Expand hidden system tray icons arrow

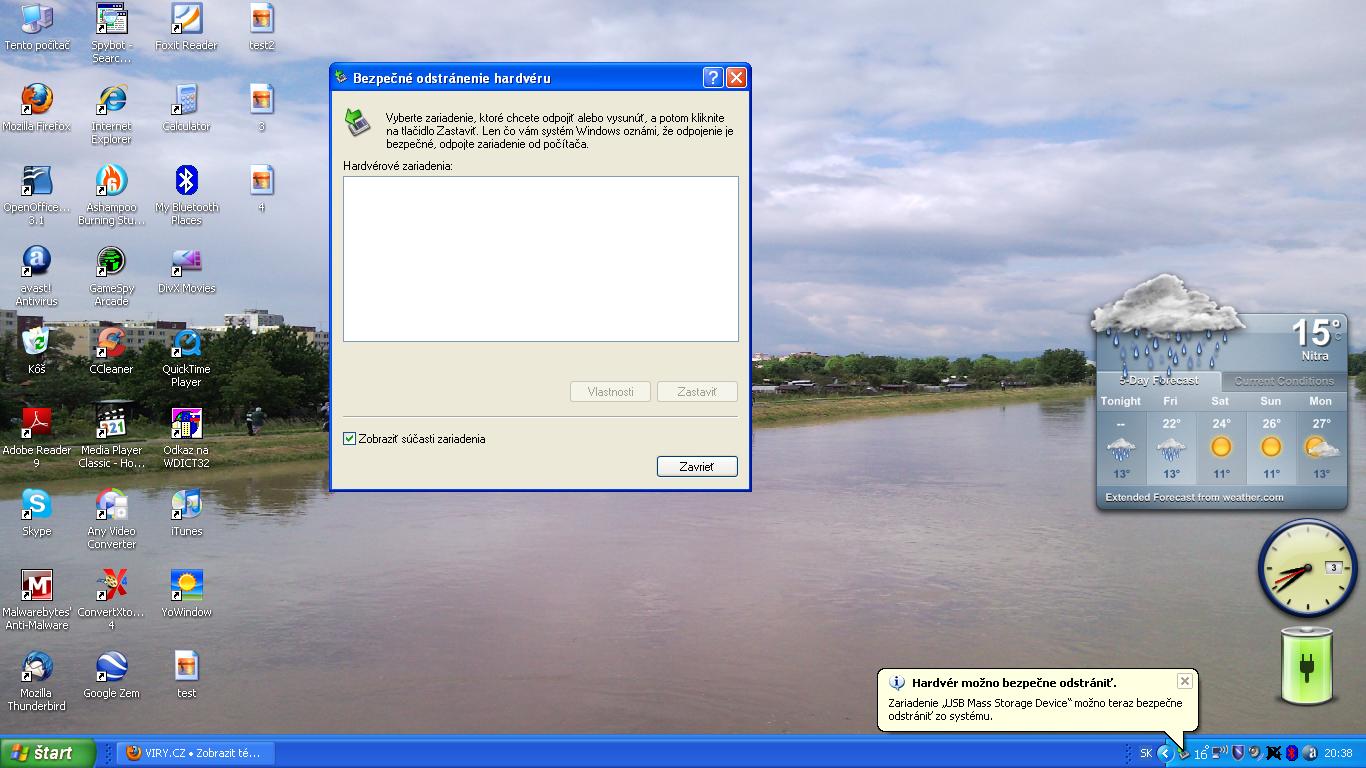coord(1165,753)
